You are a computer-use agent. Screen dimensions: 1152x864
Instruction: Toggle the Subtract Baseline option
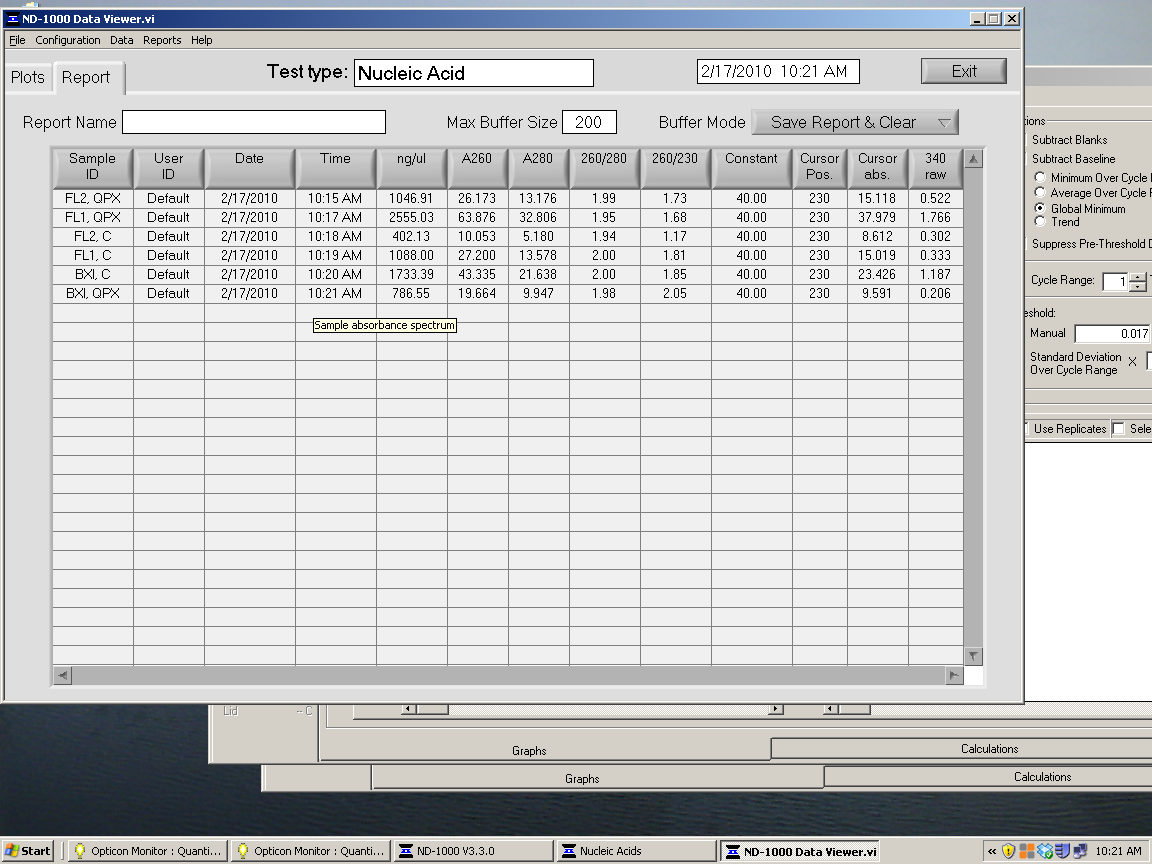1073,159
